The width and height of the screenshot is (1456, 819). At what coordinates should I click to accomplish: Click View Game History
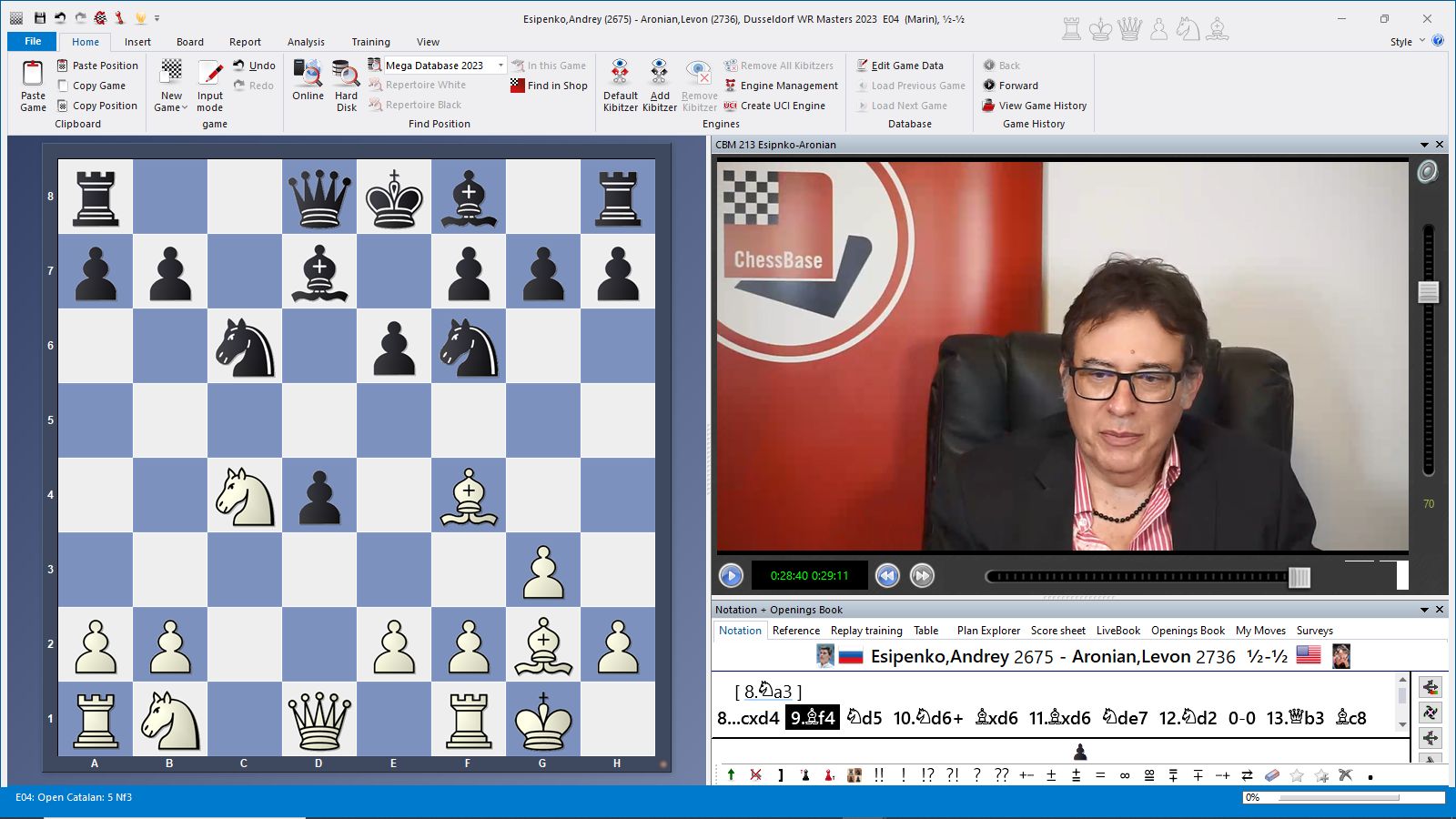[x=1042, y=106]
